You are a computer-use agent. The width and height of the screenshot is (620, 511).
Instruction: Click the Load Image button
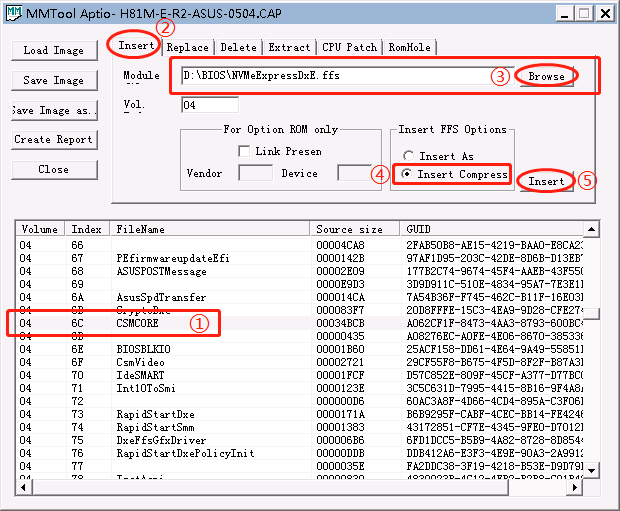pyautogui.click(x=54, y=51)
